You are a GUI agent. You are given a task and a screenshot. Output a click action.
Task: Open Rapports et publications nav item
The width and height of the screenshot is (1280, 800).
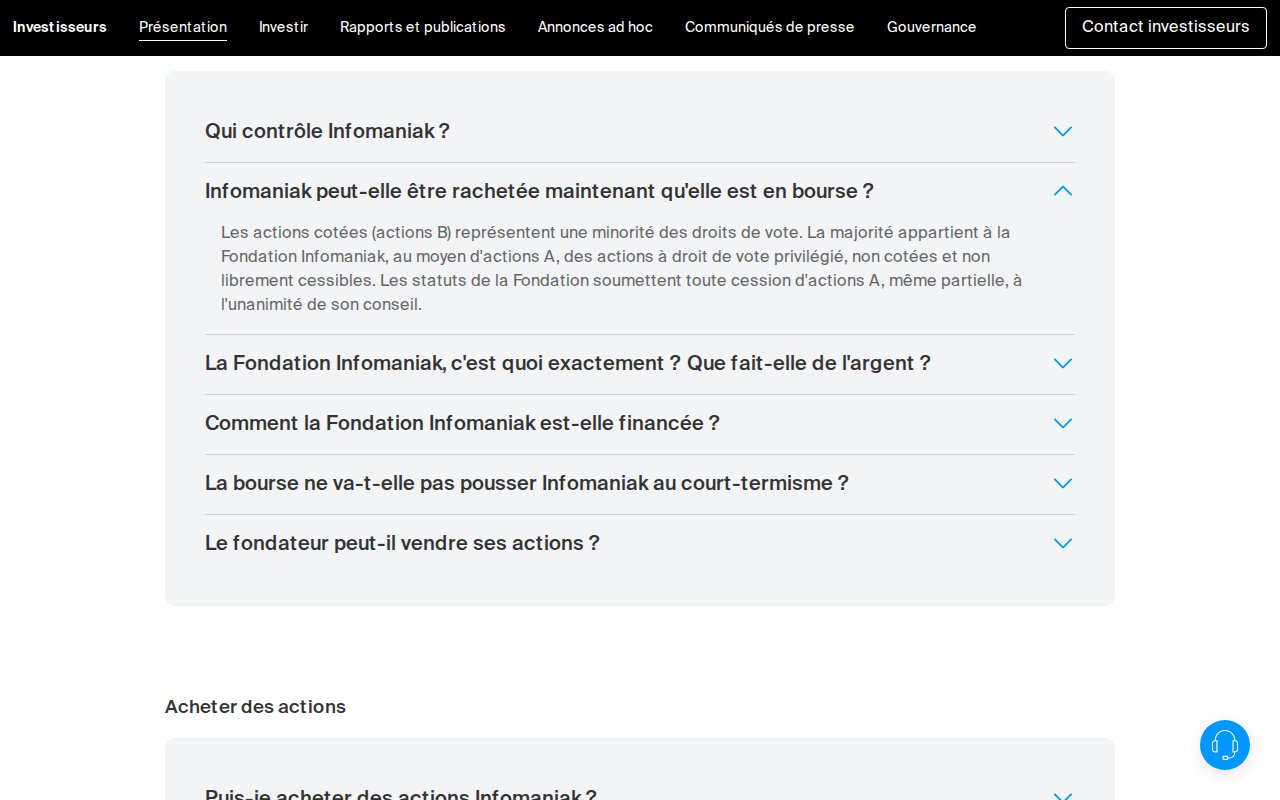[423, 27]
